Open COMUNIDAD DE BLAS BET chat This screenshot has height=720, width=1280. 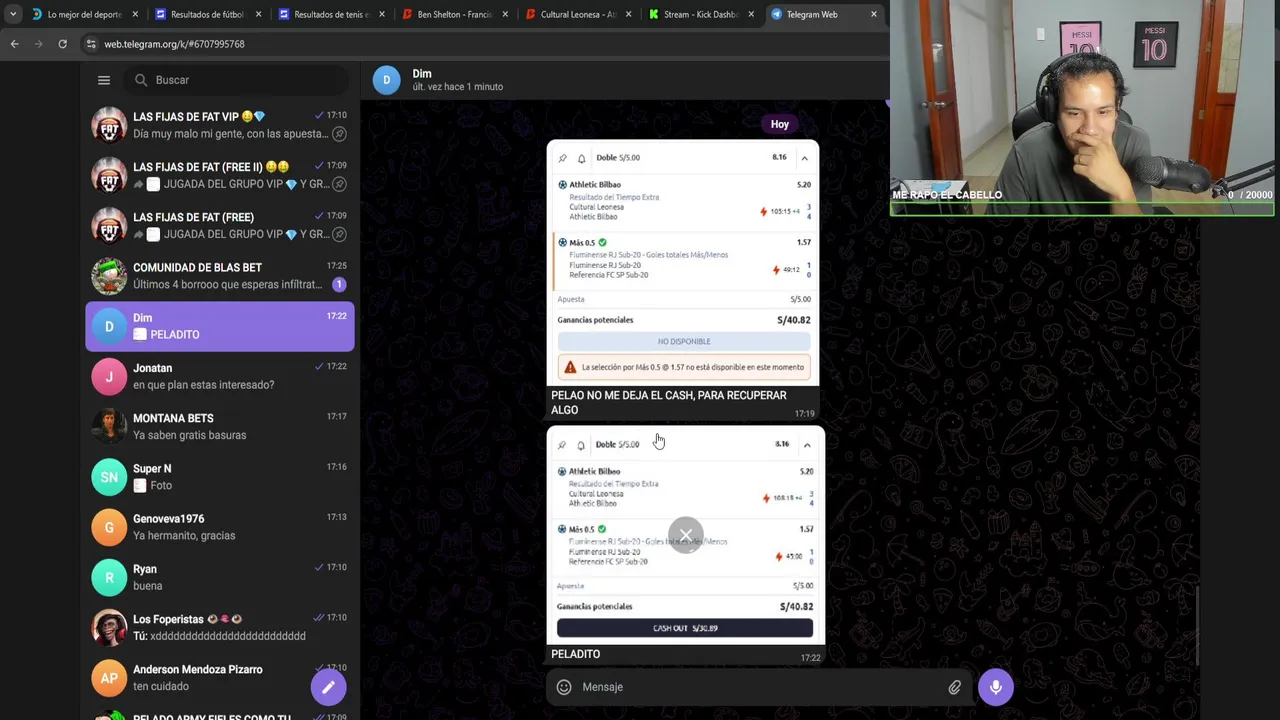(x=220, y=276)
